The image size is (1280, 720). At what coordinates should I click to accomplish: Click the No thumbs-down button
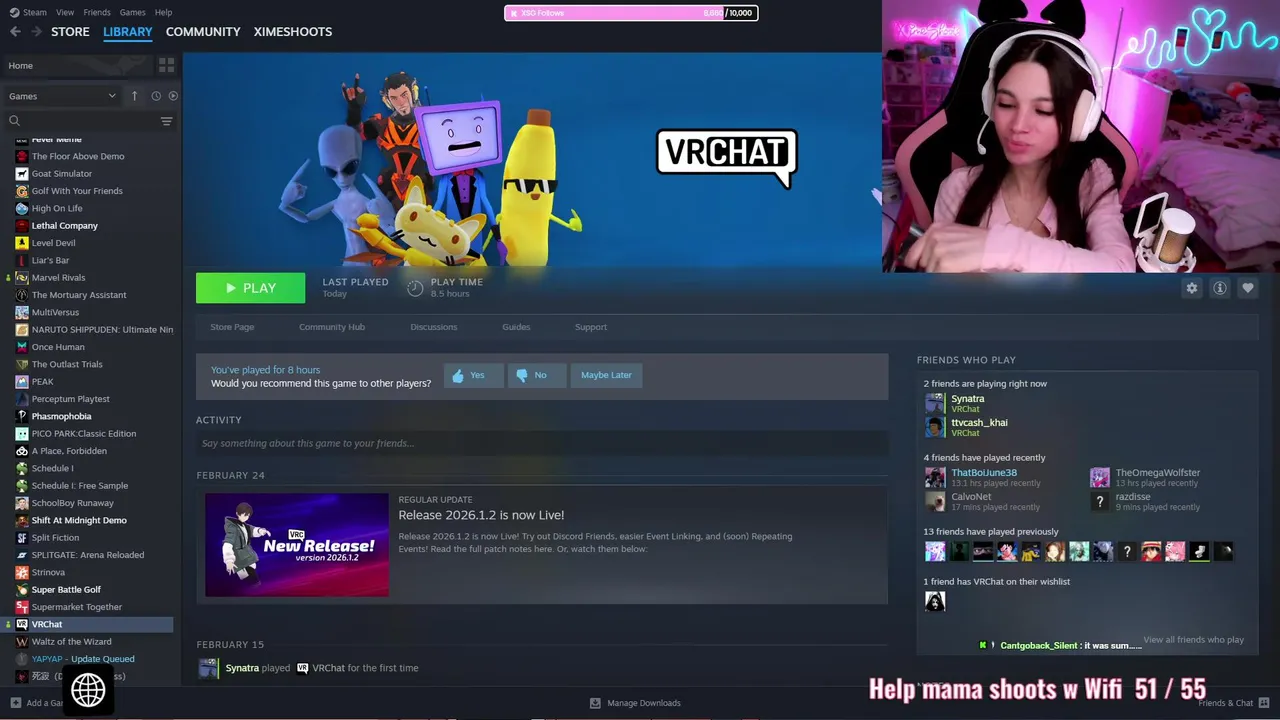tap(537, 375)
